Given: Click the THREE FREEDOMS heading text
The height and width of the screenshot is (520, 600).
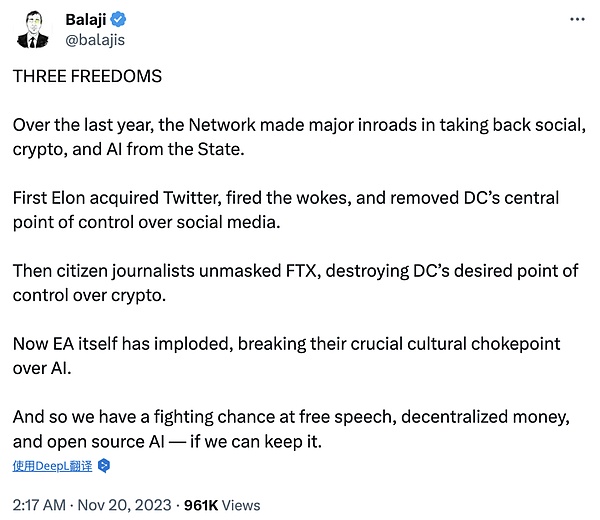Looking at the screenshot, I should pyautogui.click(x=87, y=76).
